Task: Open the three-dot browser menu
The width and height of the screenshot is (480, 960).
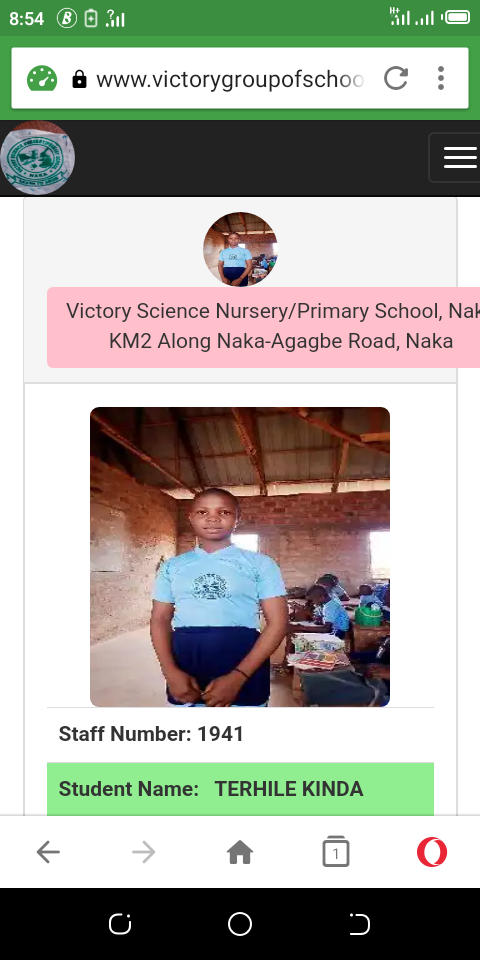Action: tap(440, 78)
